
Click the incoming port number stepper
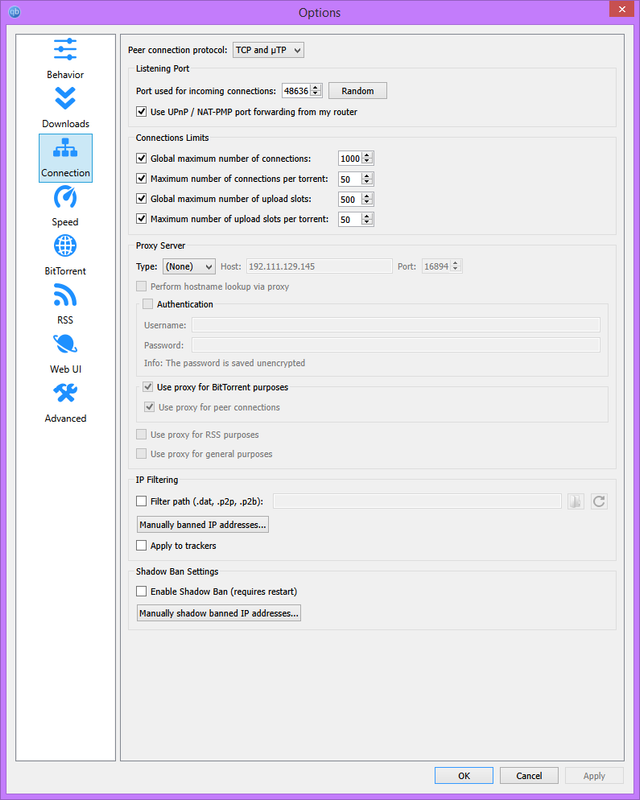point(316,91)
